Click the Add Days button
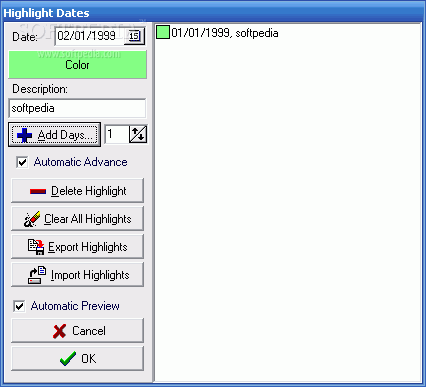The image size is (426, 387). click(54, 135)
